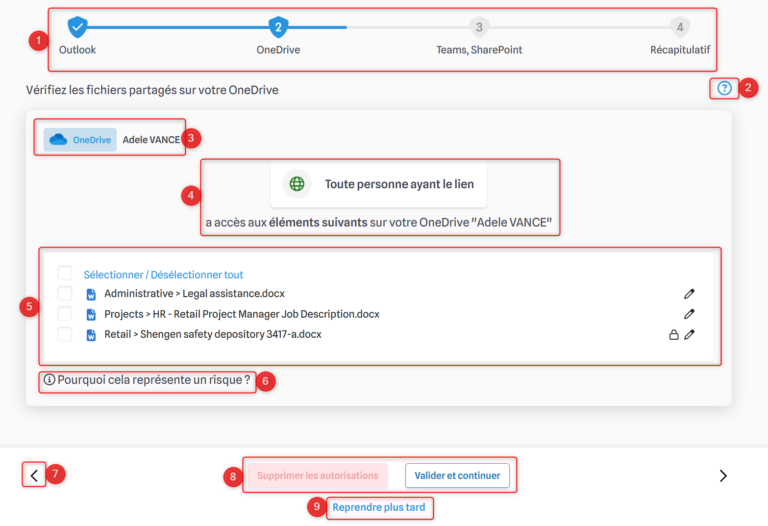Click the Sélectionner / Désélectionner tout link
The width and height of the screenshot is (768, 526).
[163, 275]
